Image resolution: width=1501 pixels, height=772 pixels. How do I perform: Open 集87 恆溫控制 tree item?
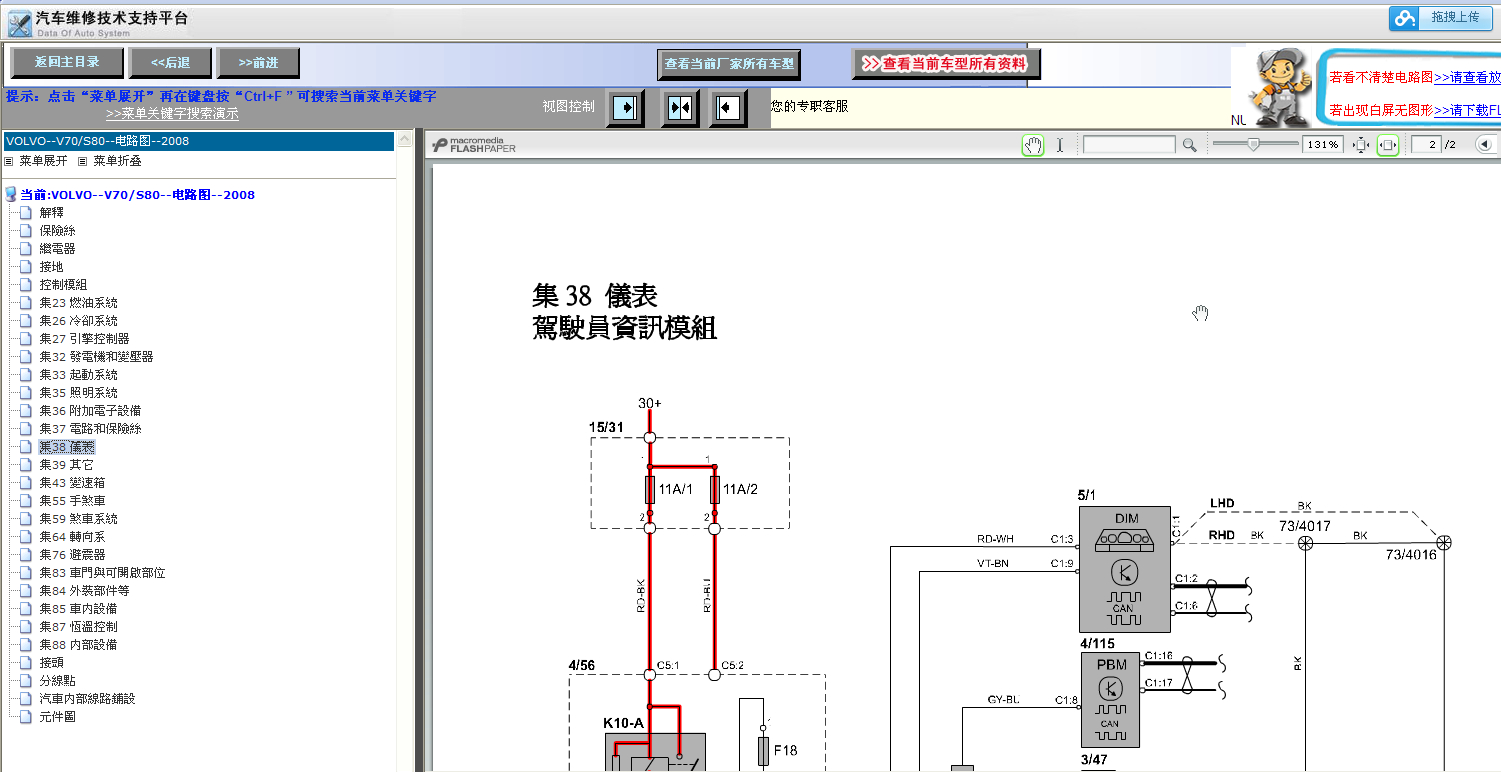(x=79, y=627)
